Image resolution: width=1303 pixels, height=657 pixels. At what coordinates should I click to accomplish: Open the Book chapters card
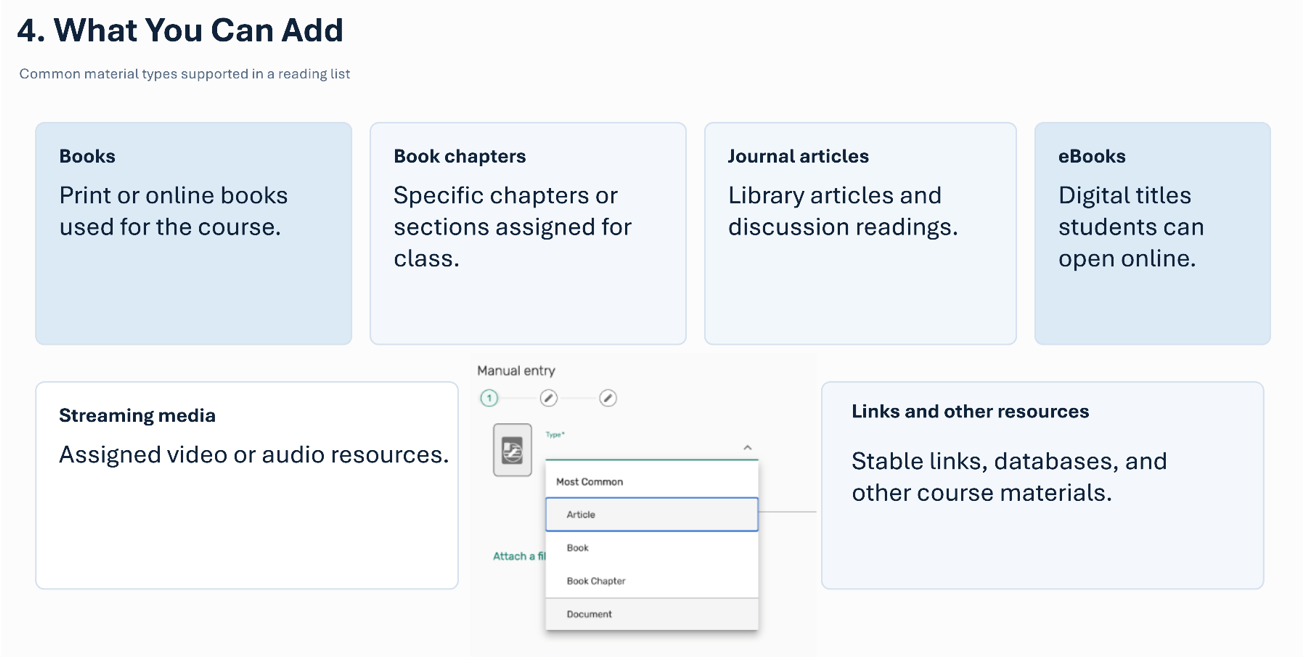528,233
